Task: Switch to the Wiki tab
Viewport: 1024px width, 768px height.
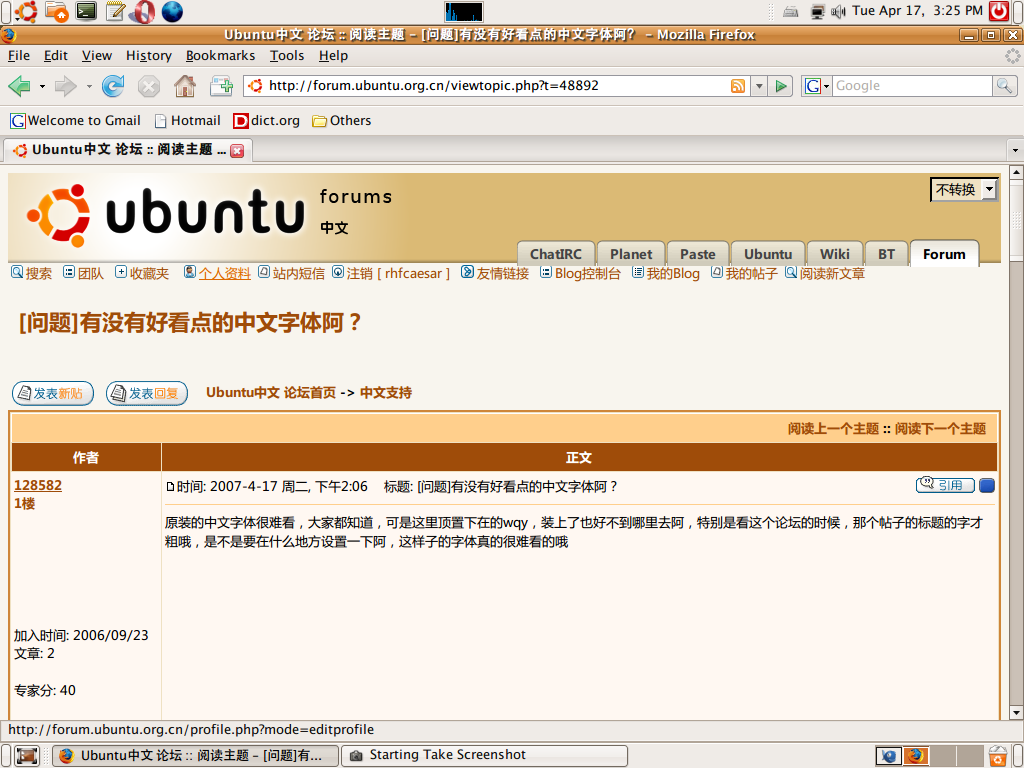Action: tap(835, 254)
